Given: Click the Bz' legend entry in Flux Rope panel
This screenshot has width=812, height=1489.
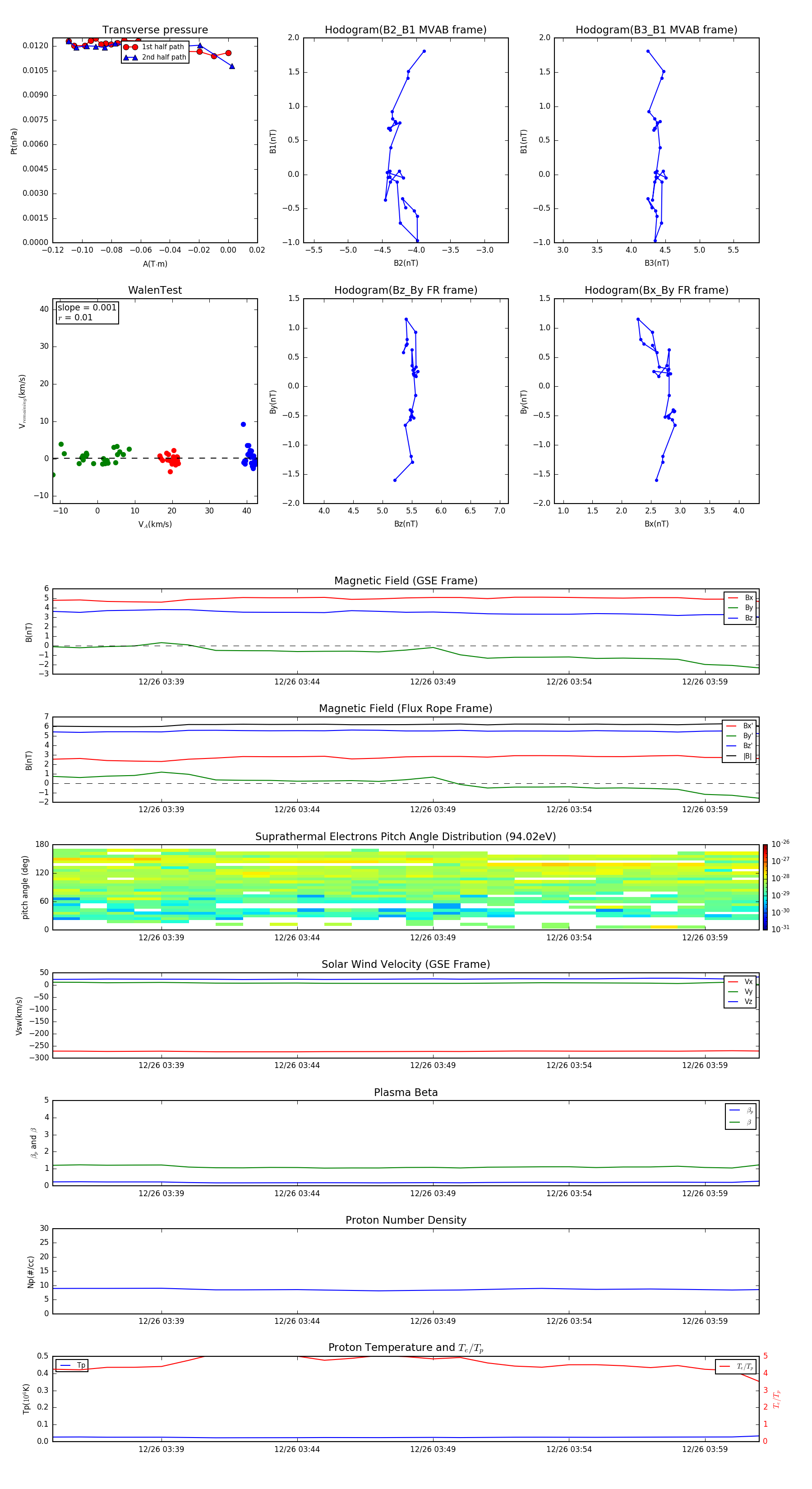Looking at the screenshot, I should coord(740,746).
